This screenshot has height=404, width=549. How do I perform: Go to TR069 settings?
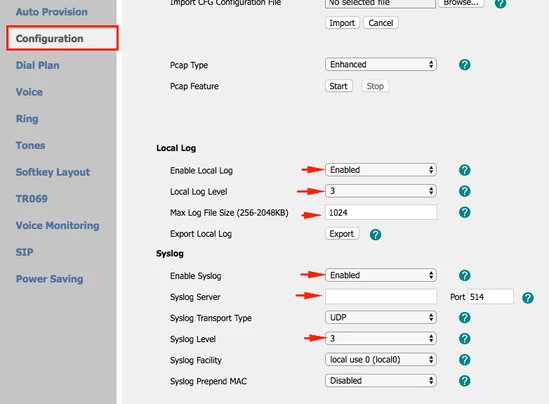[32, 199]
